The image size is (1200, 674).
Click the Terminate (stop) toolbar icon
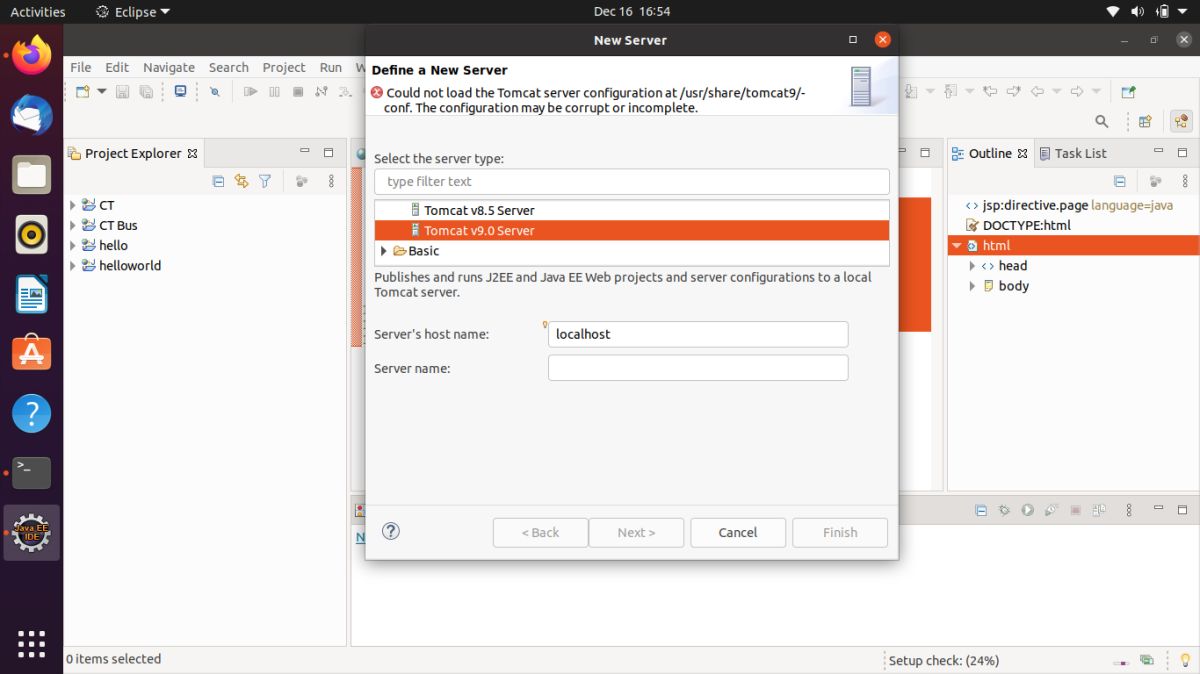tap(298, 92)
